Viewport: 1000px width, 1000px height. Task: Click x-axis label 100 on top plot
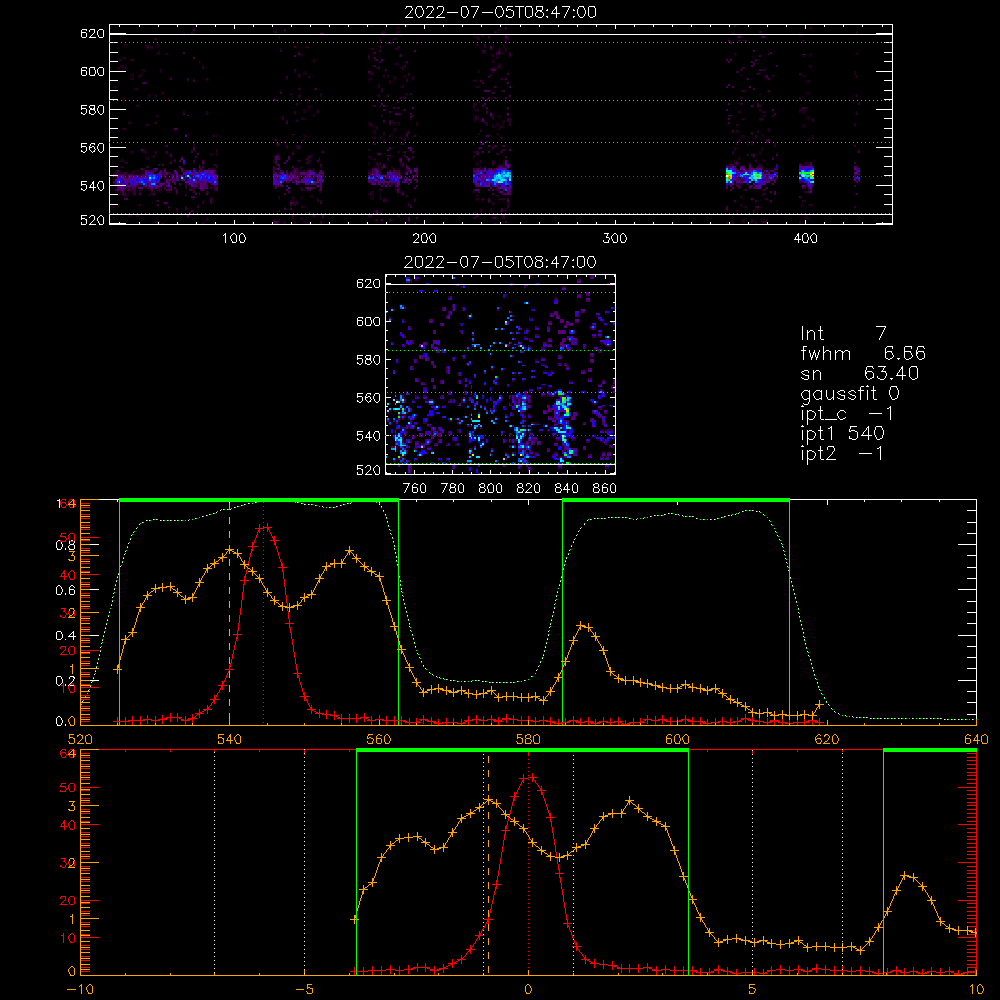point(234,239)
